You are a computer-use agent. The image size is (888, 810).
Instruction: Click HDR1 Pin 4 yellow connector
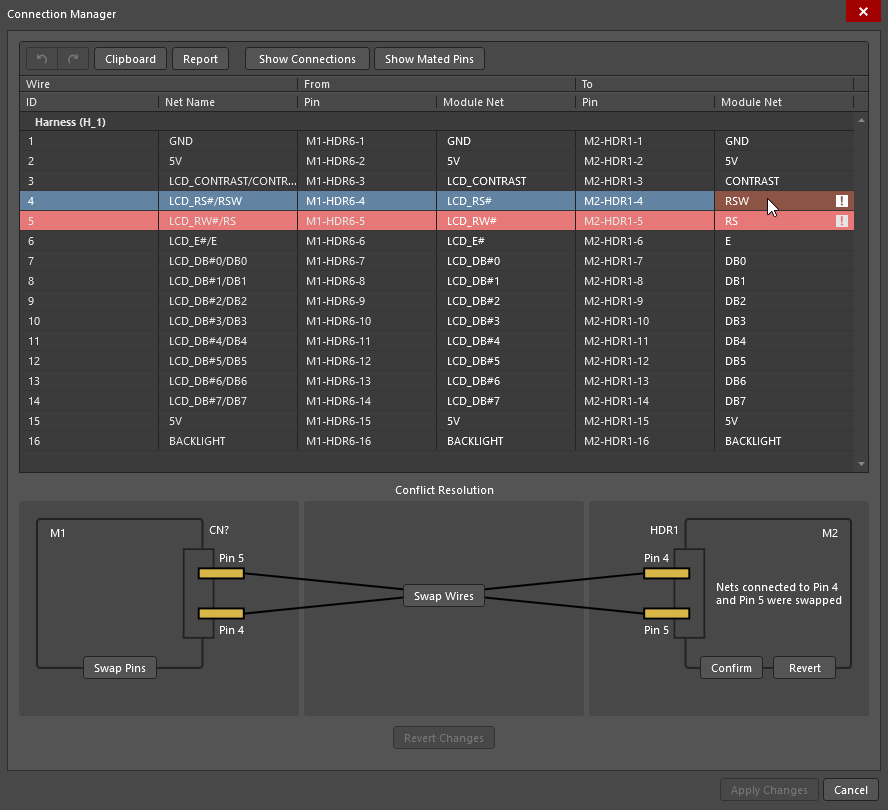tap(667, 573)
